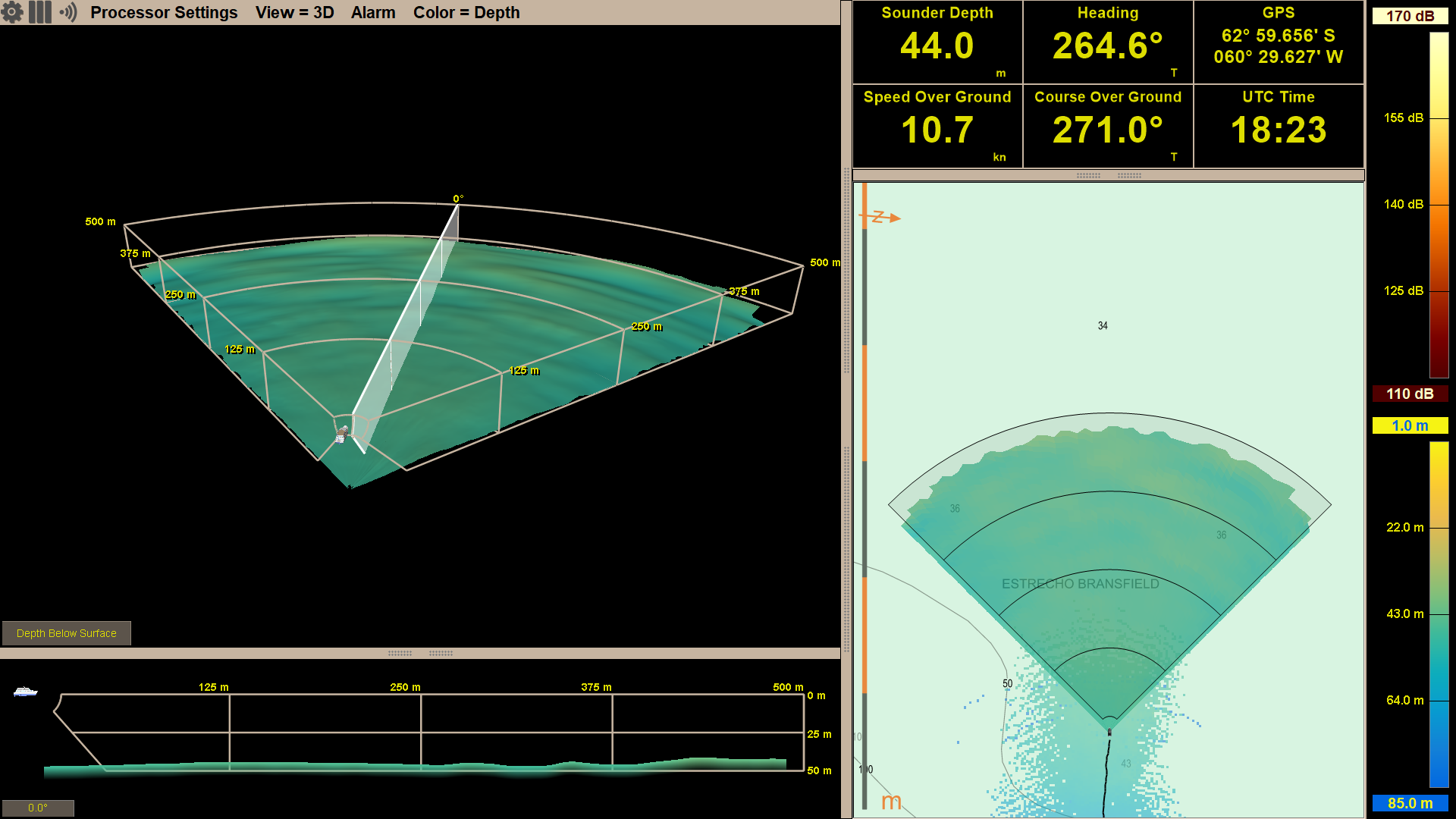
Task: Open the Alarm menu
Action: 372,12
